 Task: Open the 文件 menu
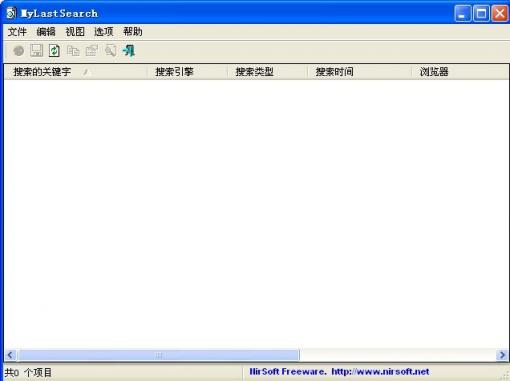click(17, 32)
